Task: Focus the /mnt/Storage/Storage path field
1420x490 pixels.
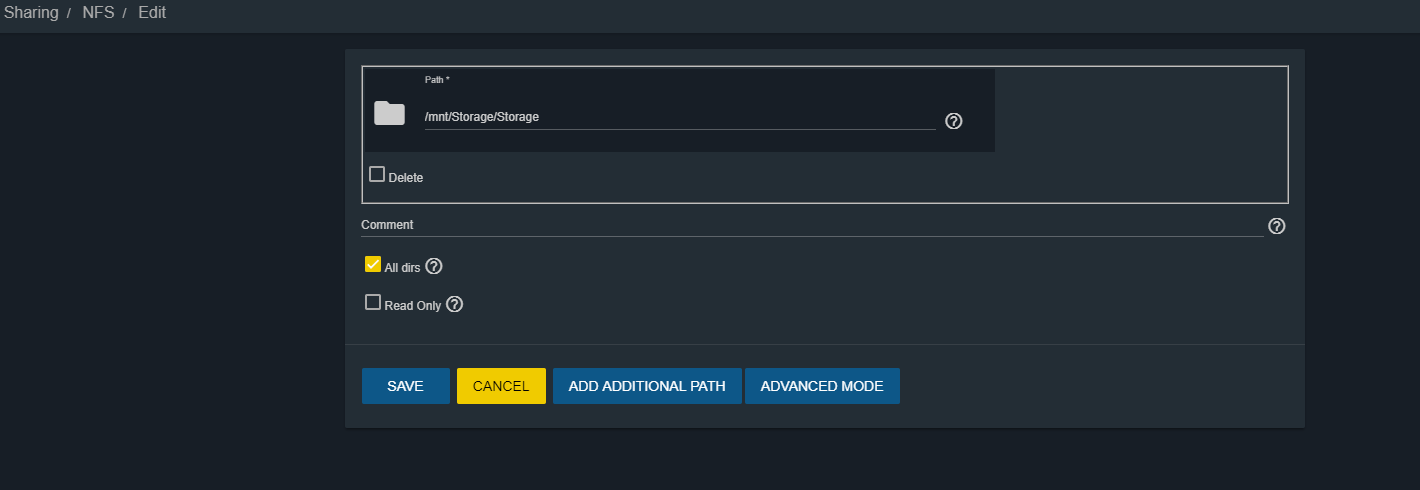Action: pyautogui.click(x=680, y=117)
